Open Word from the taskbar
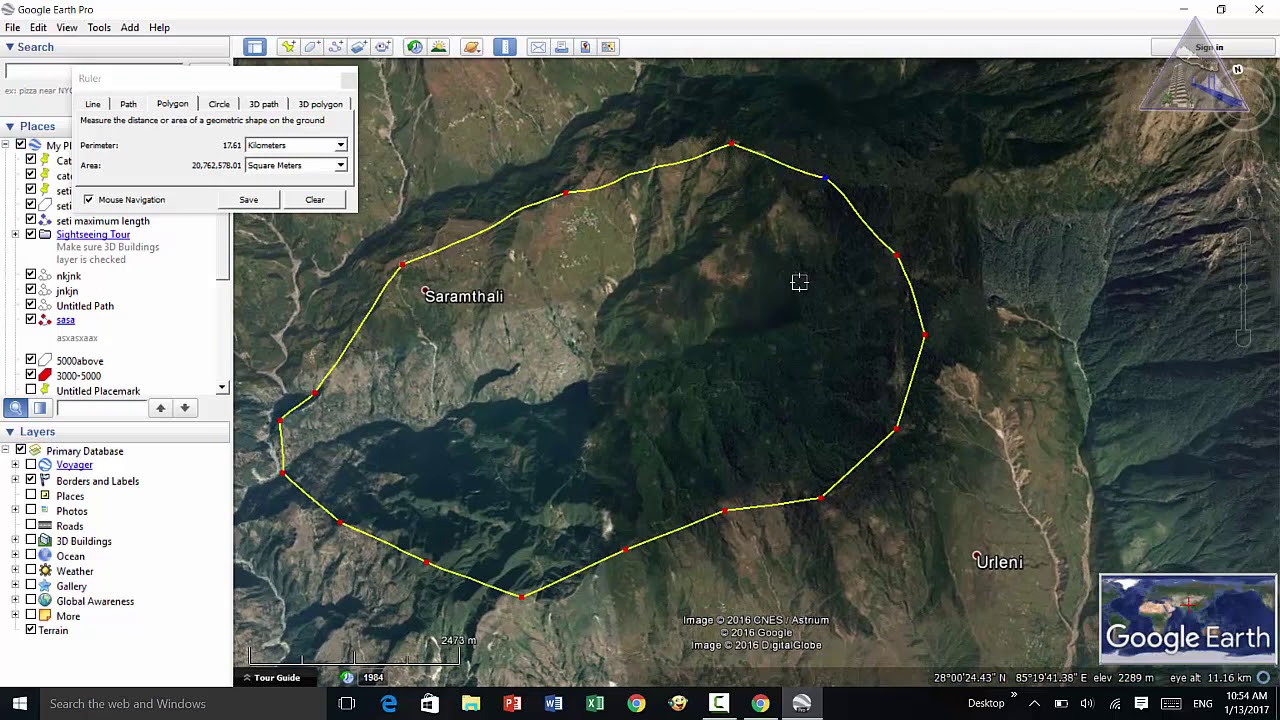This screenshot has height=720, width=1280. point(553,704)
